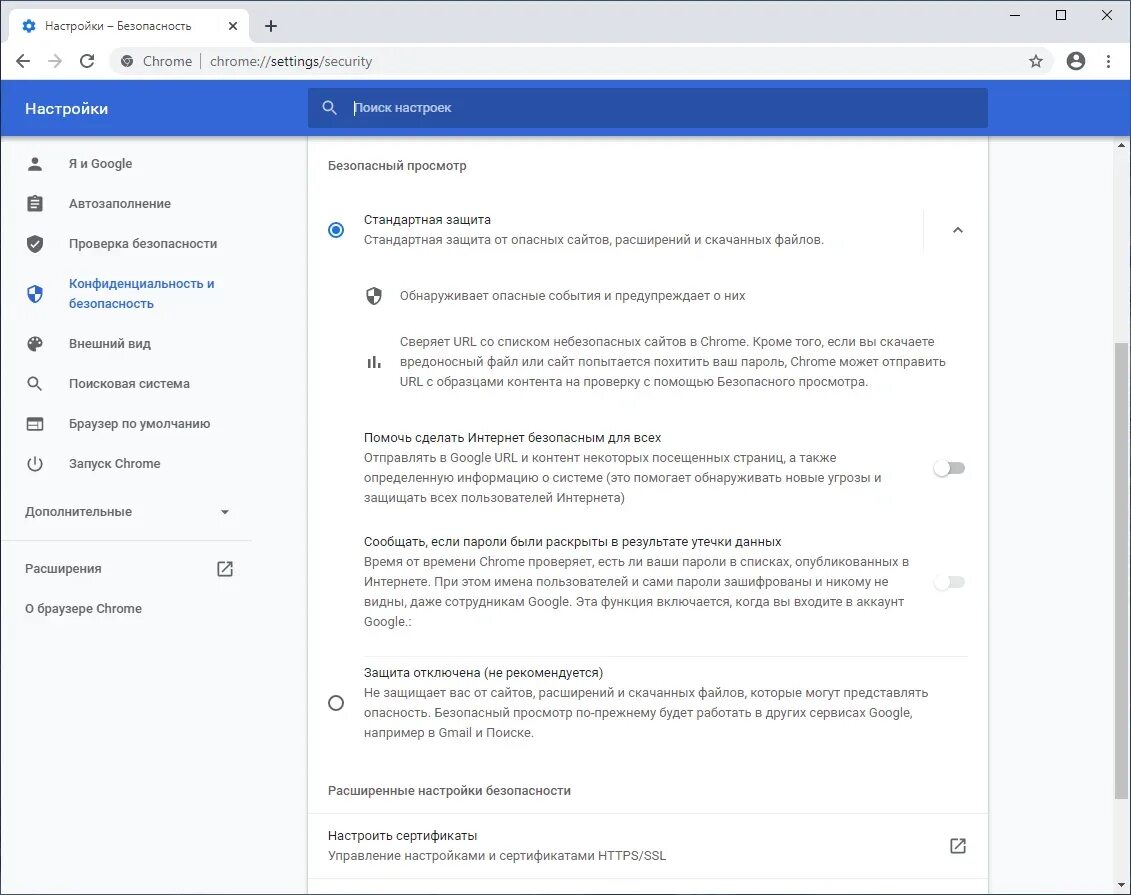The height and width of the screenshot is (895, 1131).
Task: Click the Стандартная защита option title
Action: tap(427, 220)
